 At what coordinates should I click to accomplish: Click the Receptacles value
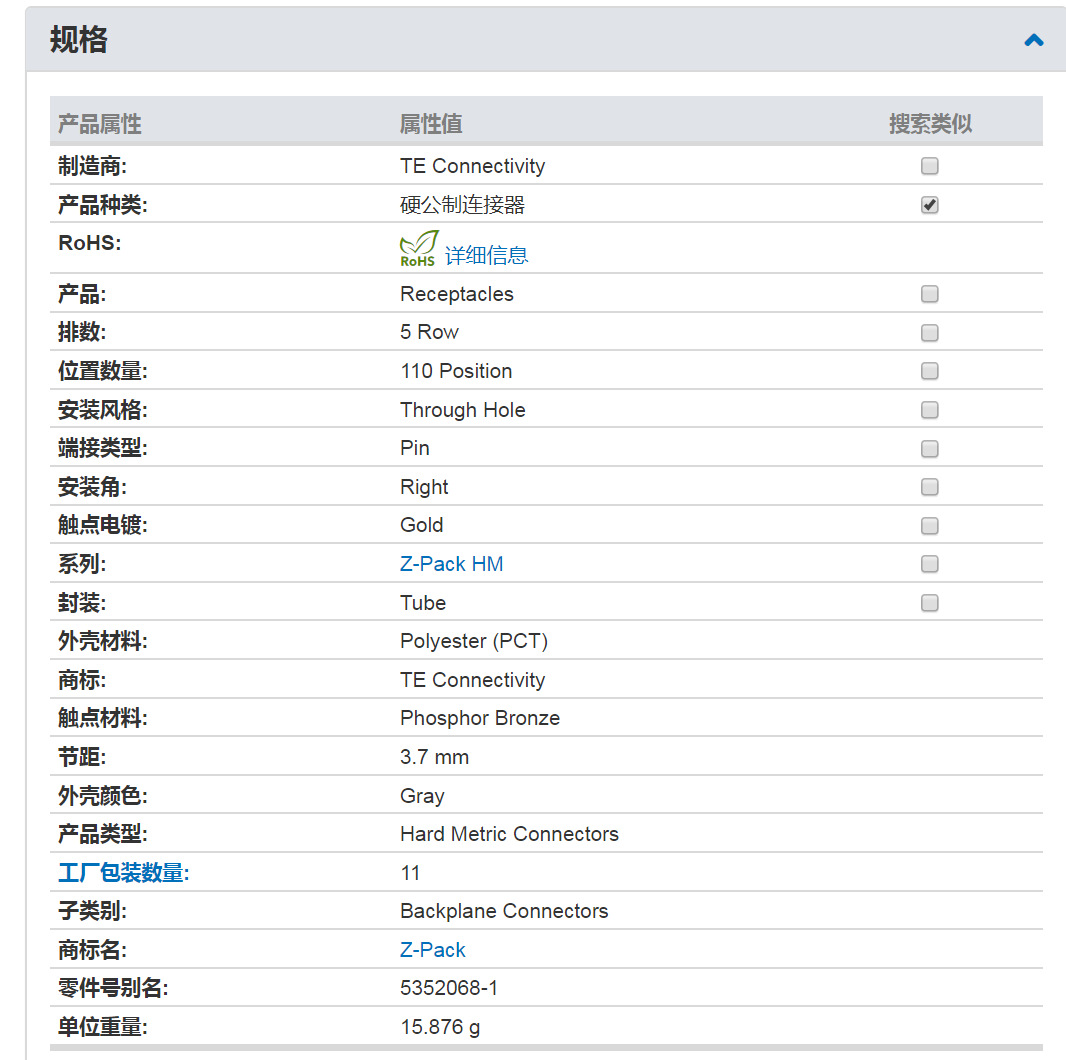point(457,294)
